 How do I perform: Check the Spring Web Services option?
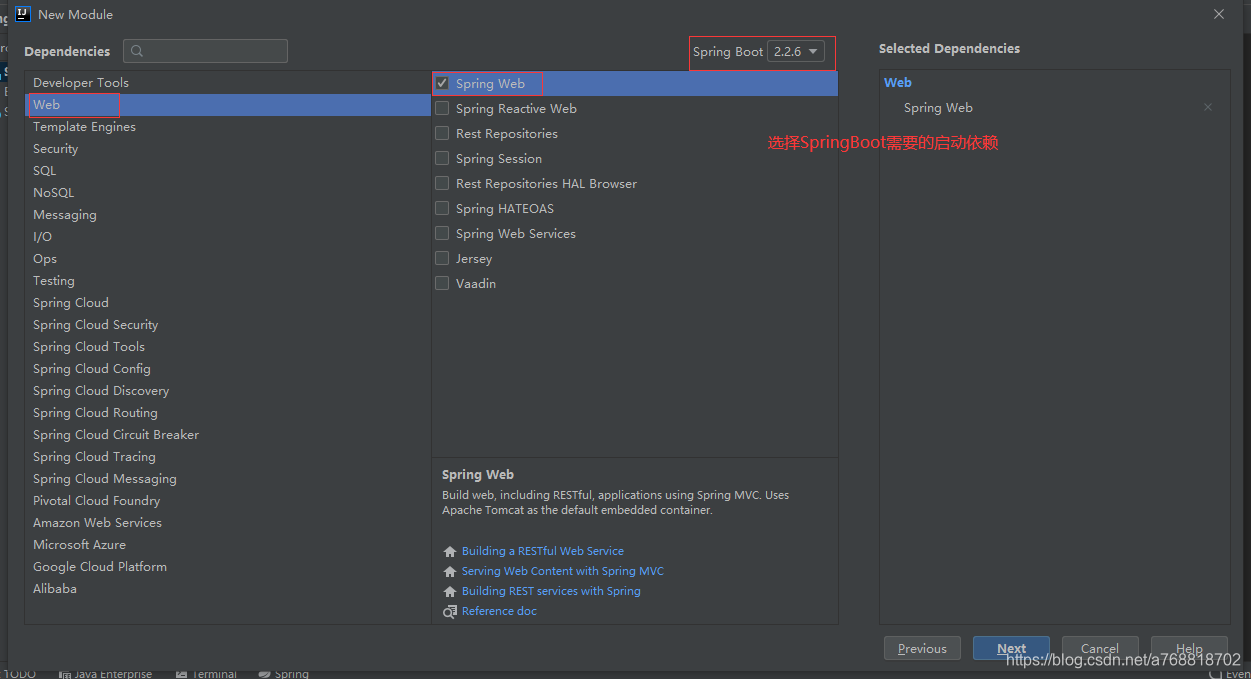[x=442, y=234]
